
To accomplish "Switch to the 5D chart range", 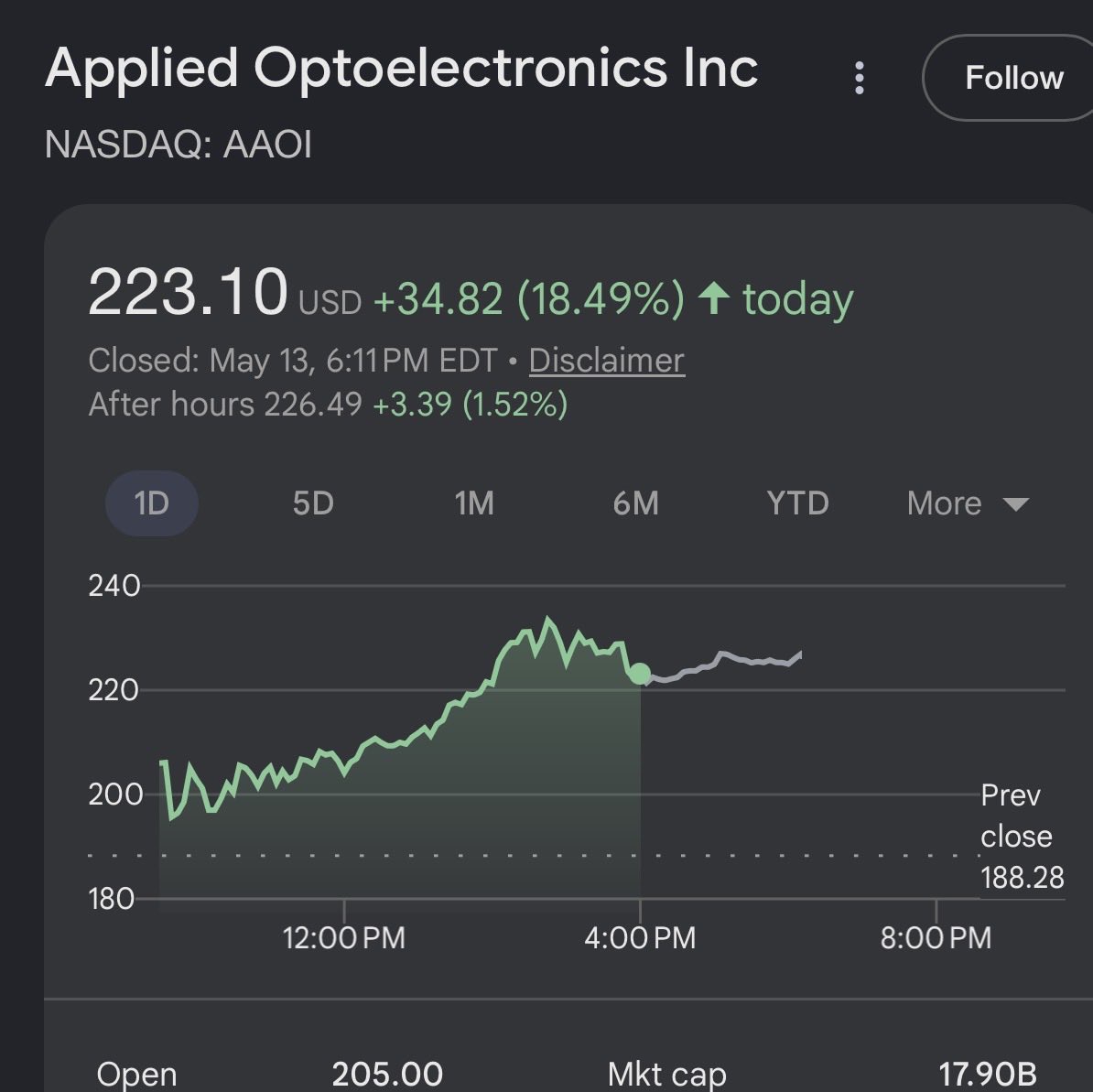I will [x=313, y=503].
